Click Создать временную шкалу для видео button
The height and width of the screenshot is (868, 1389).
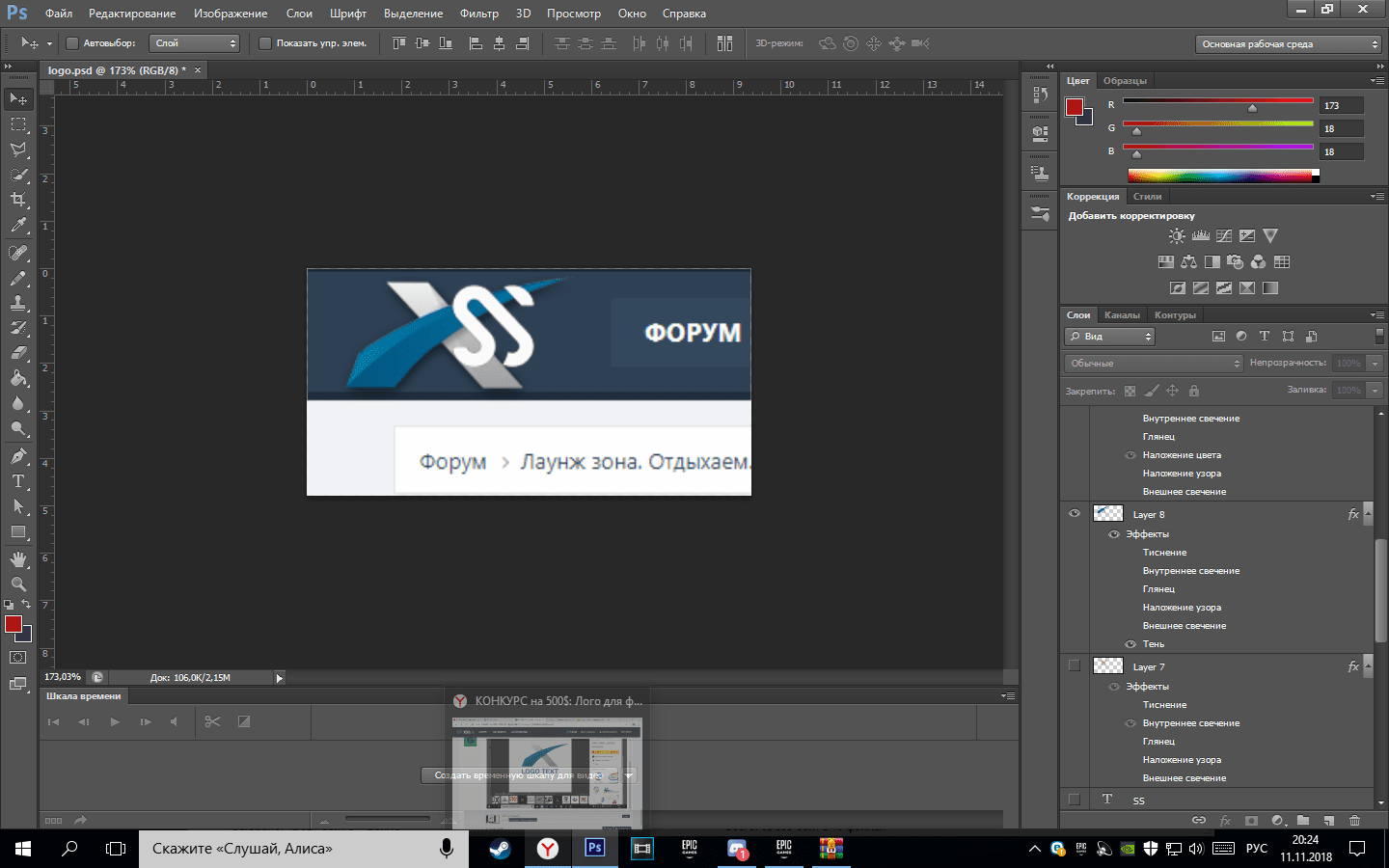point(518,775)
